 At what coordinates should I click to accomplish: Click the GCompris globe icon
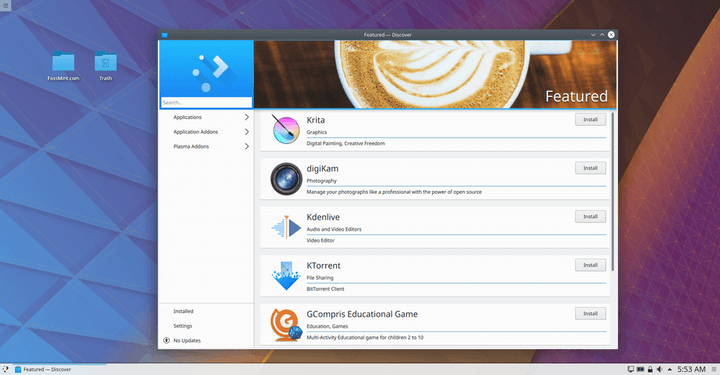tap(286, 325)
